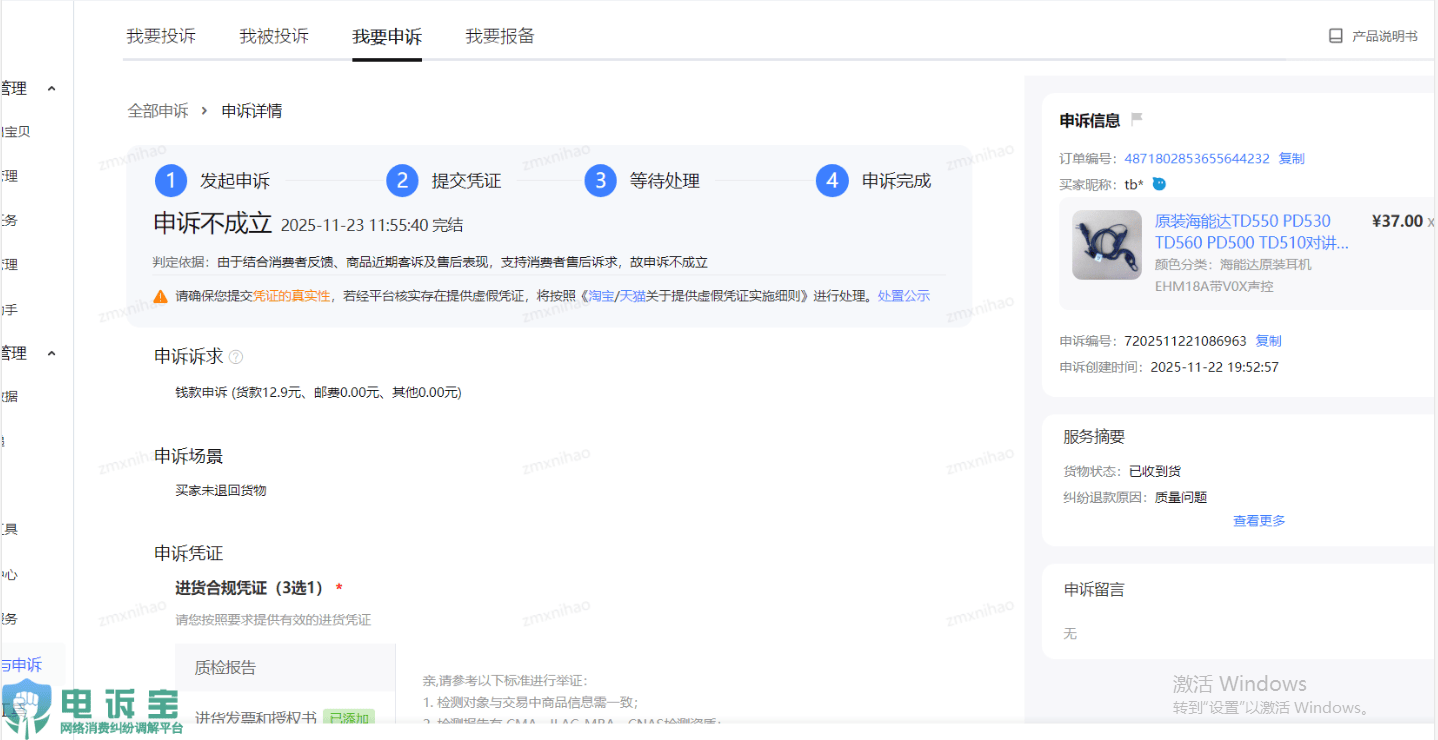Open the 我要报备 tab

click(x=500, y=37)
